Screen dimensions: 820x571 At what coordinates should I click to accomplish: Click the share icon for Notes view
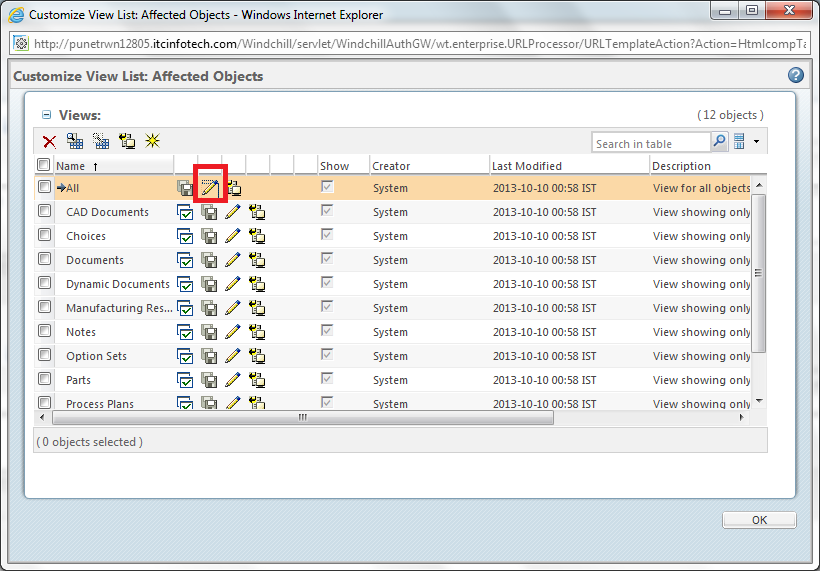click(x=257, y=332)
